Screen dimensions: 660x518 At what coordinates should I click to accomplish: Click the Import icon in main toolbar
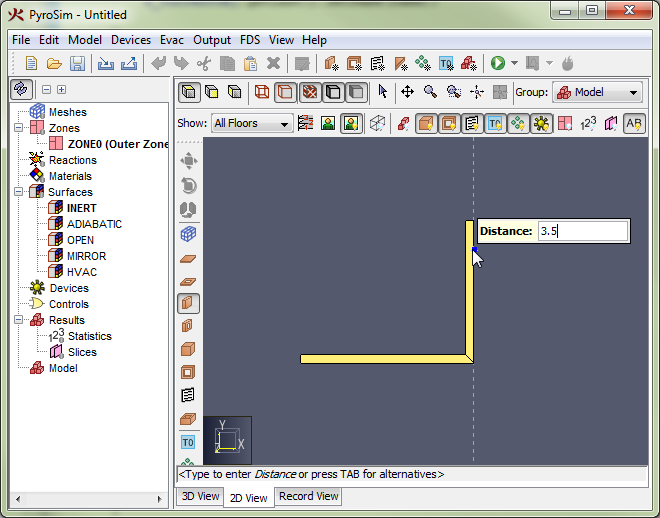click(106, 64)
